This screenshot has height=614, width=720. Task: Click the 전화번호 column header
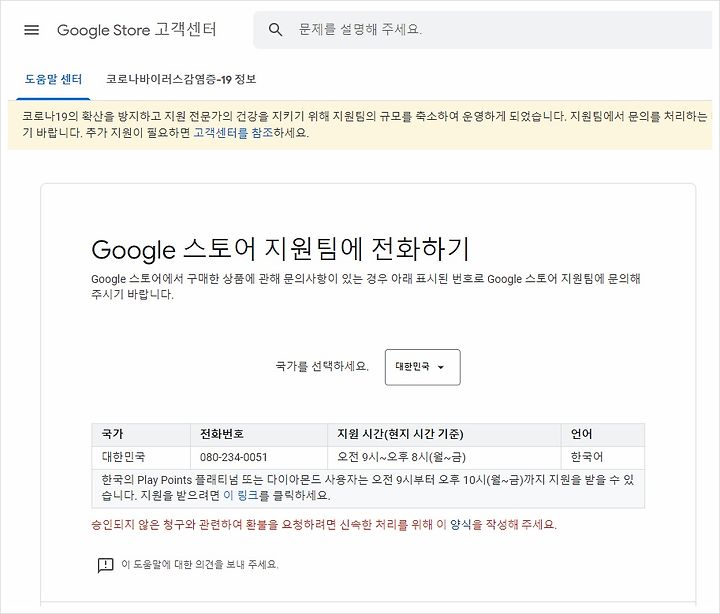[x=259, y=434]
